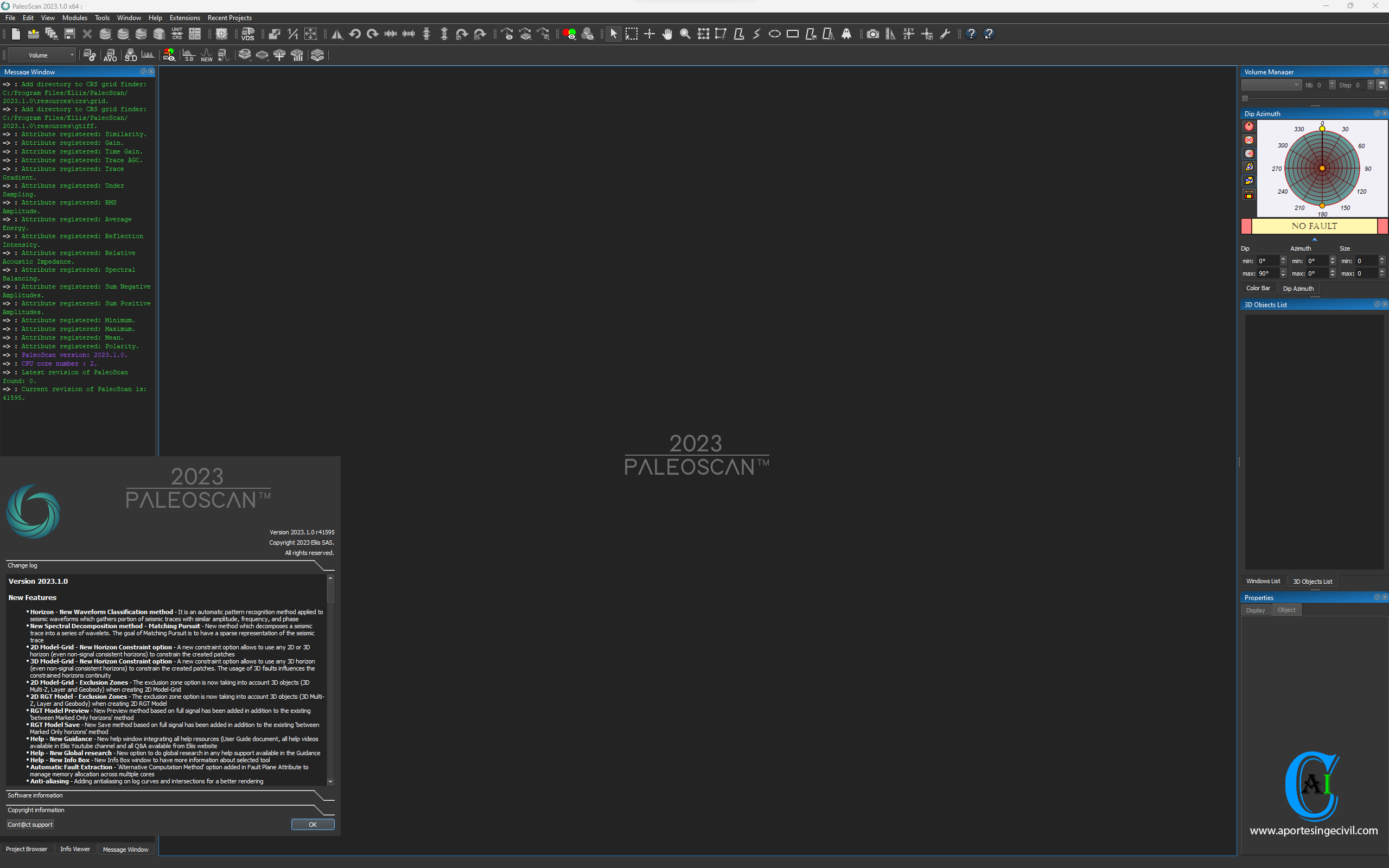Click the Contact support button
The height and width of the screenshot is (868, 1389).
(30, 825)
